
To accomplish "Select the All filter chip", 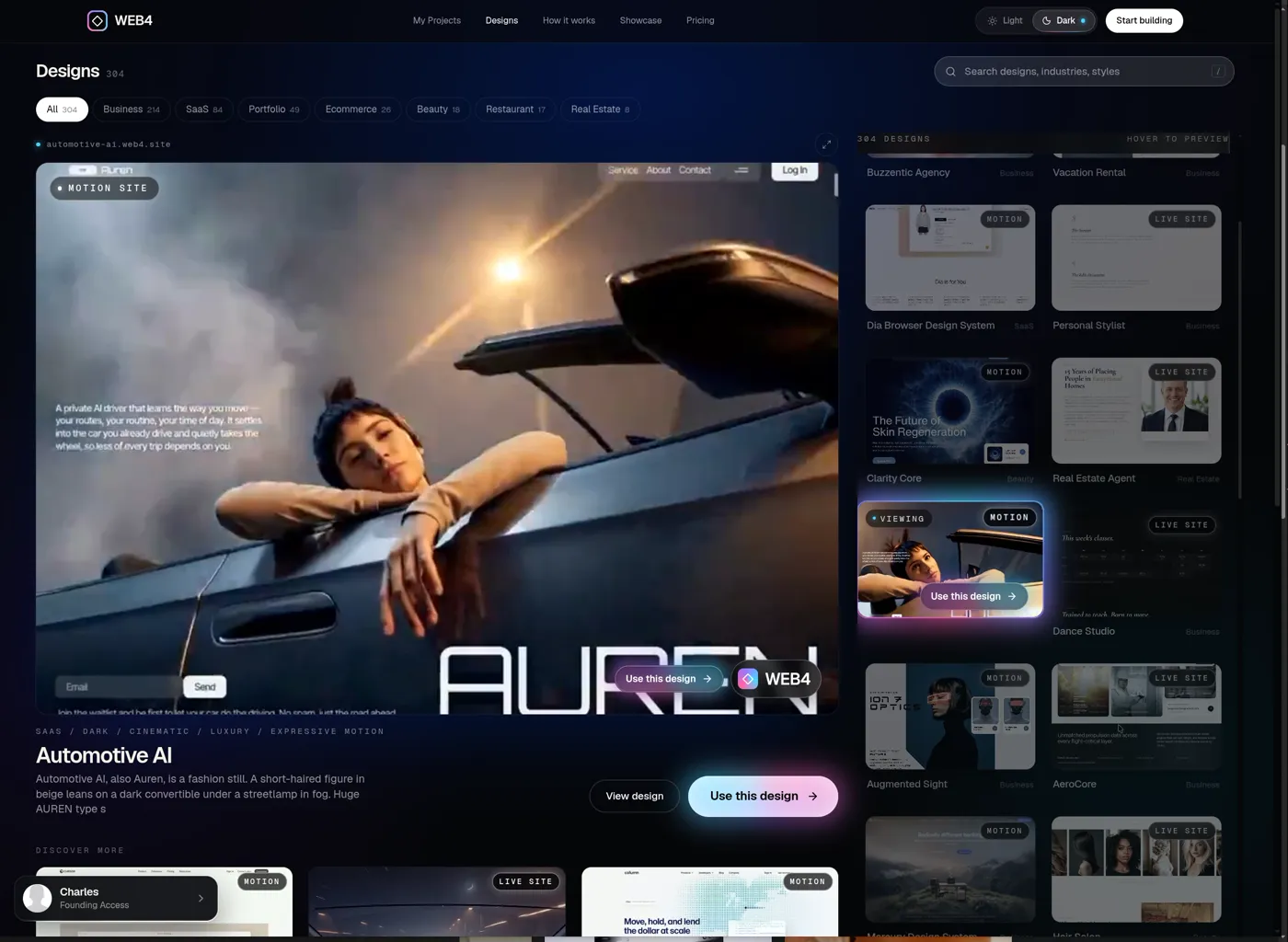I will pyautogui.click(x=62, y=109).
